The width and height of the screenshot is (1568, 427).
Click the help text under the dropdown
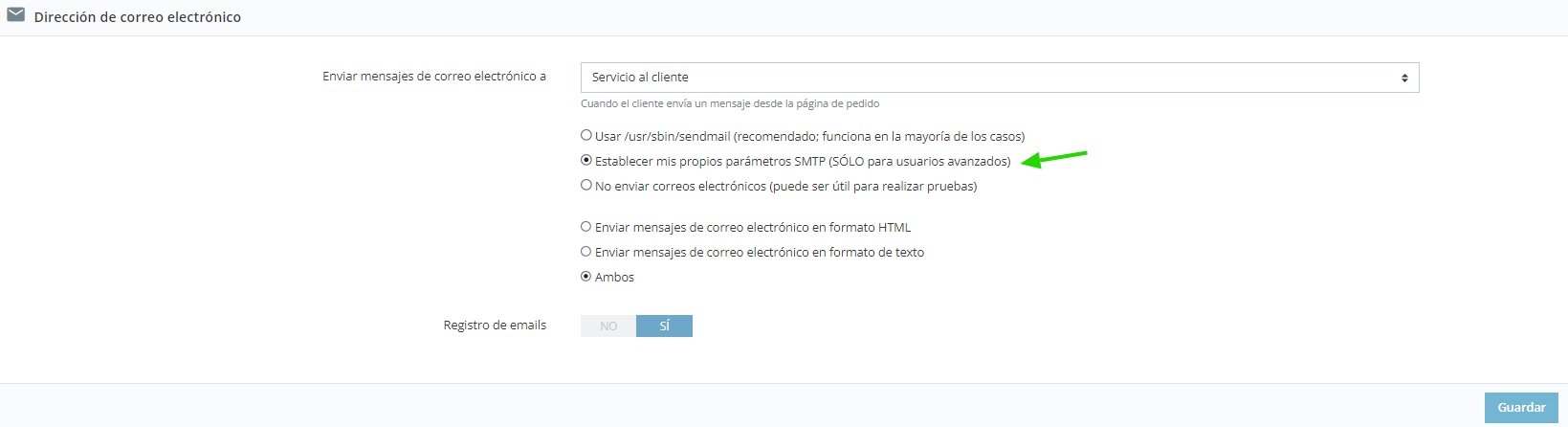[730, 103]
